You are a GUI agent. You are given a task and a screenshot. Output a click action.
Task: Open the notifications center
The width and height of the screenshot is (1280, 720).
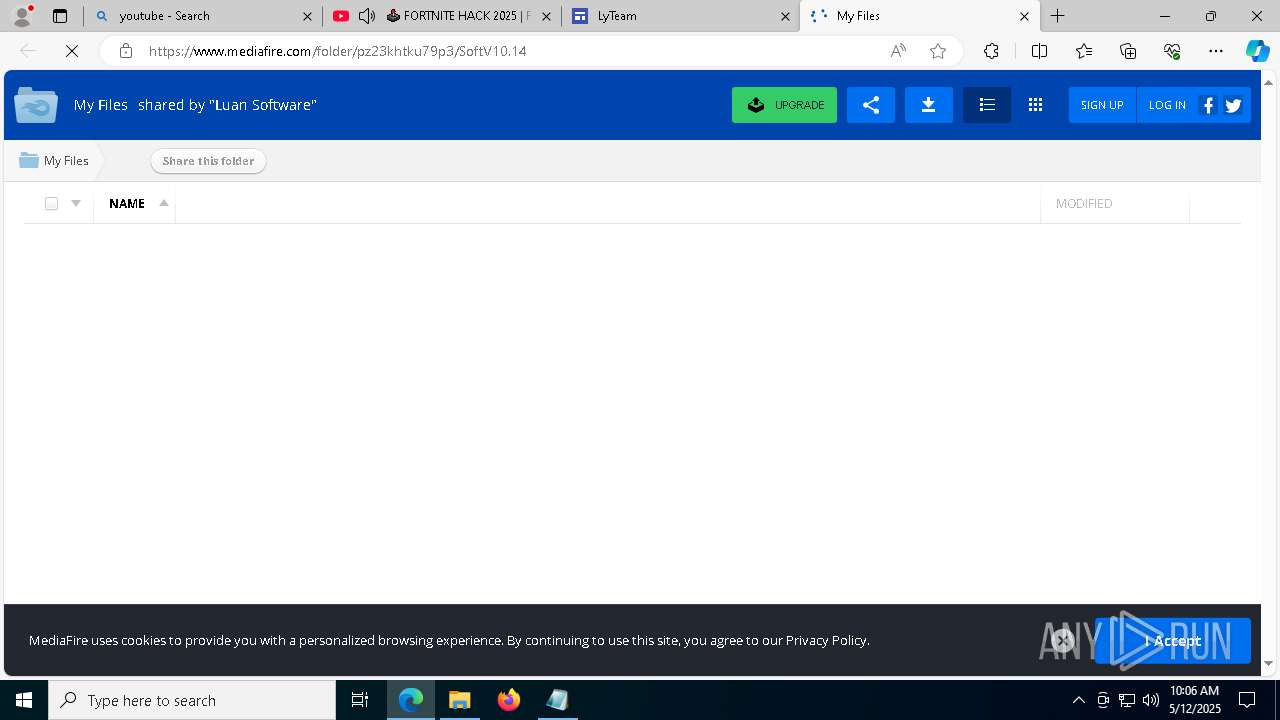pos(1247,700)
